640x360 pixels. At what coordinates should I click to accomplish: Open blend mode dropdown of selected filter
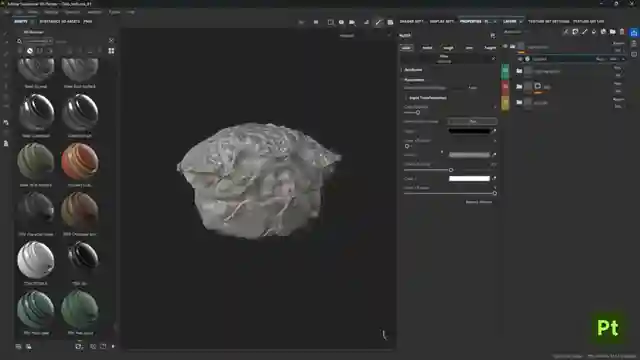click(x=601, y=59)
